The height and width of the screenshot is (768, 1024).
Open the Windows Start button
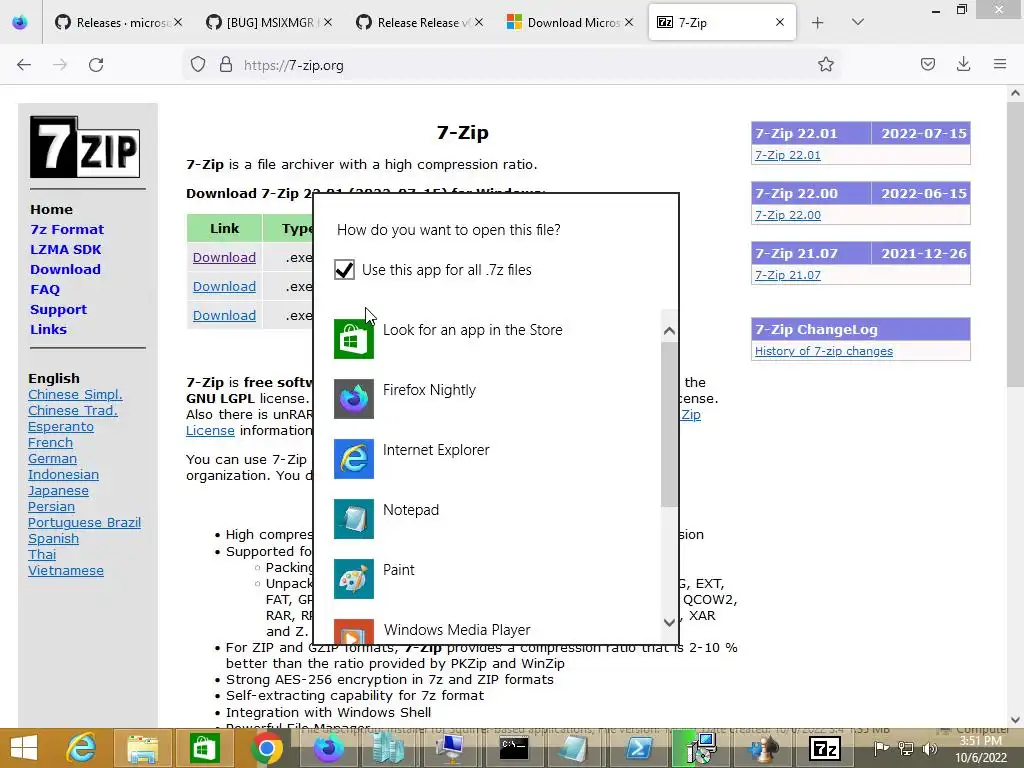24,748
